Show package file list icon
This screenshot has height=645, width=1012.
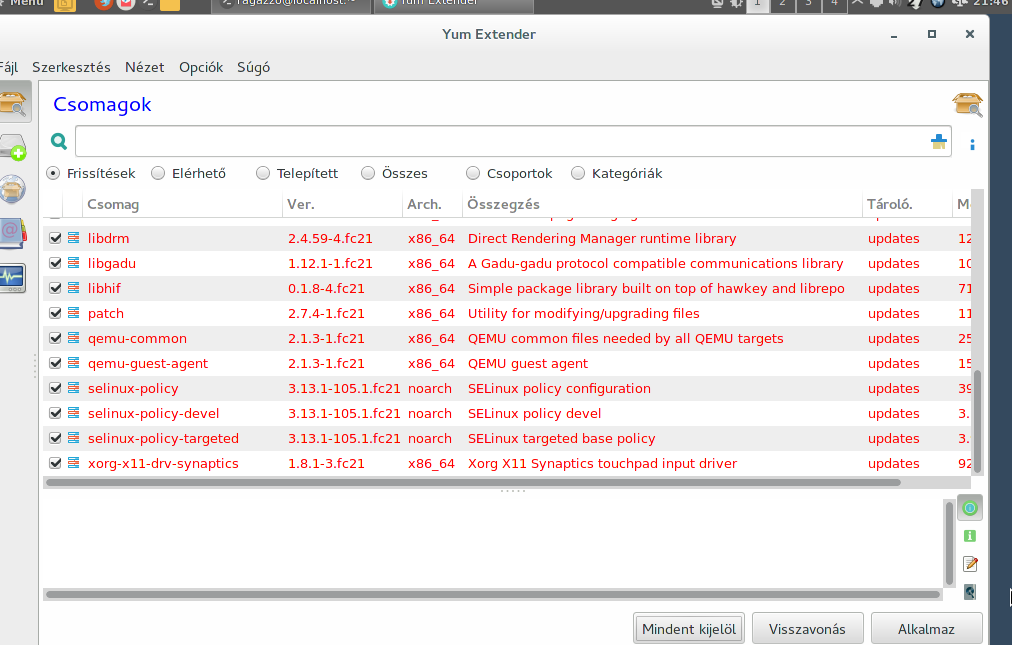969,592
